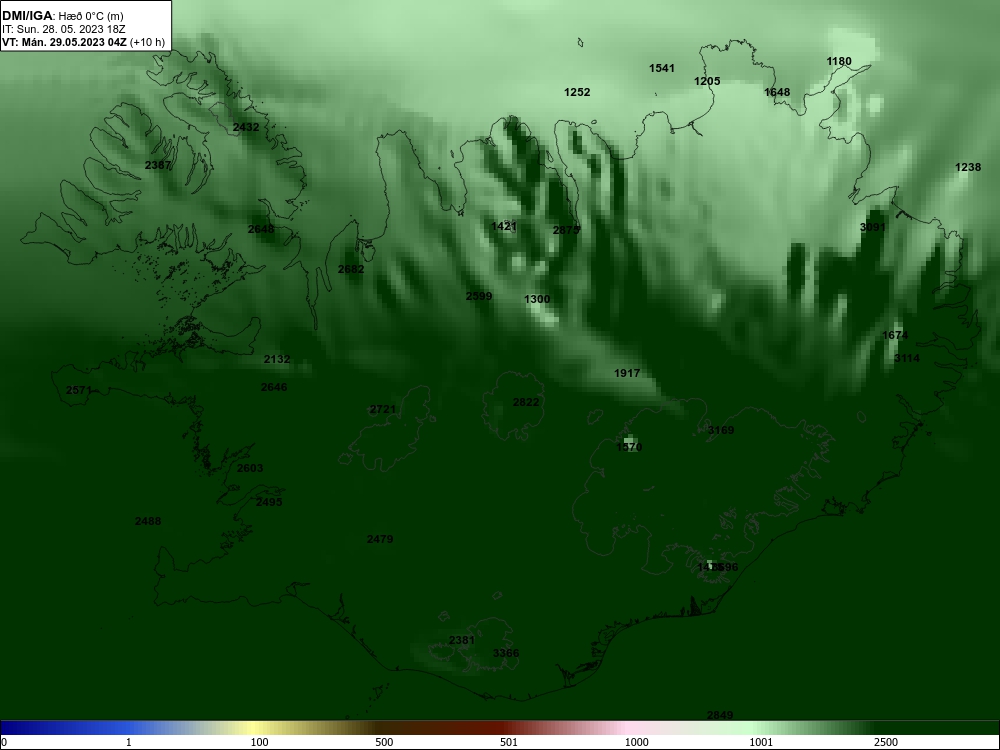Select the 2488 offshore value

[148, 522]
